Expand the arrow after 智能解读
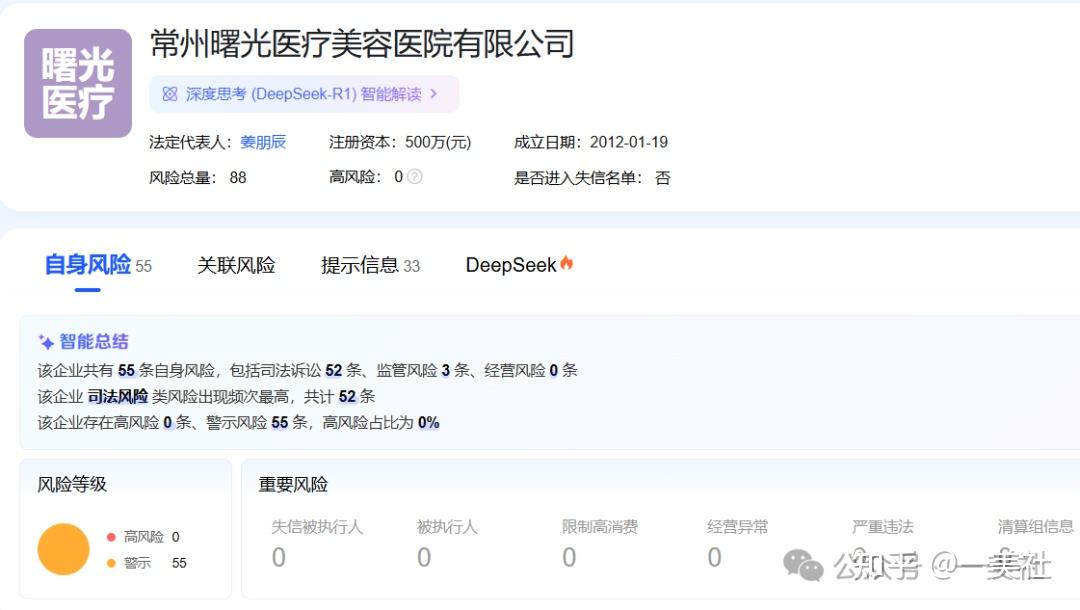Image resolution: width=1080 pixels, height=610 pixels. click(433, 94)
